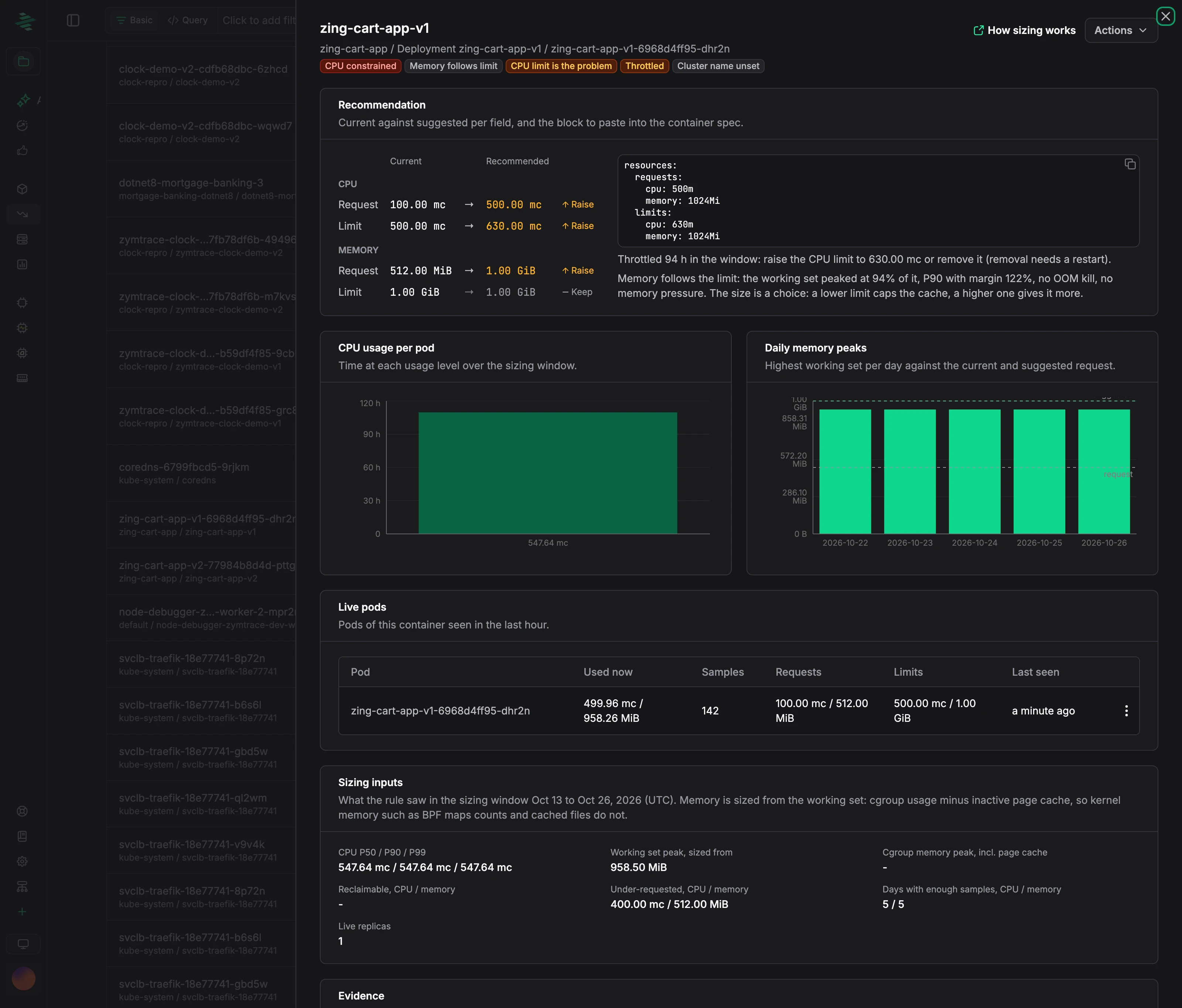Click the 2026-10-26 memory peak bar
Screen dimensions: 1182x1008
1104,472
